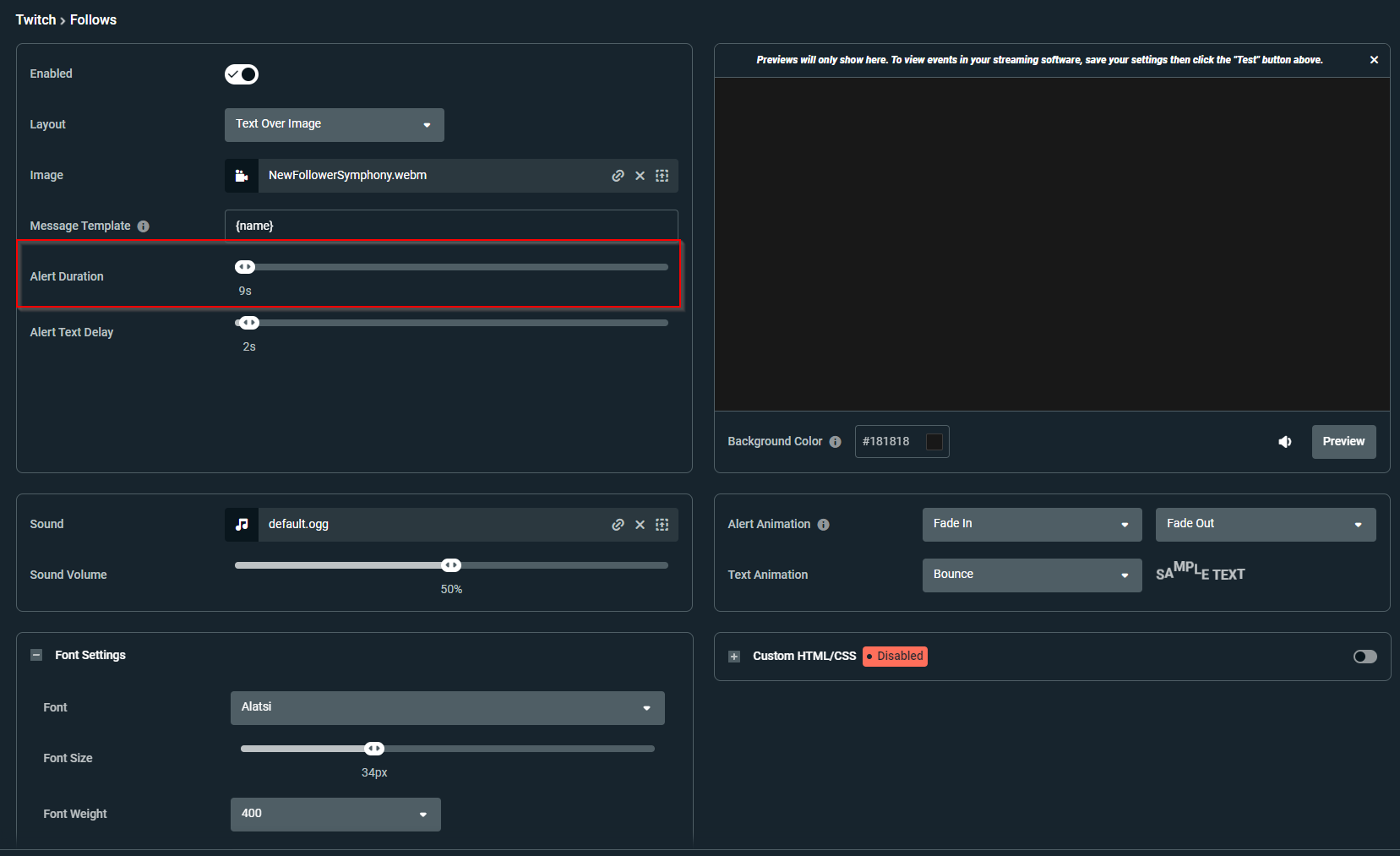Disable the alerts Enabled toggle
Viewport: 1400px width, 856px height.
[241, 74]
